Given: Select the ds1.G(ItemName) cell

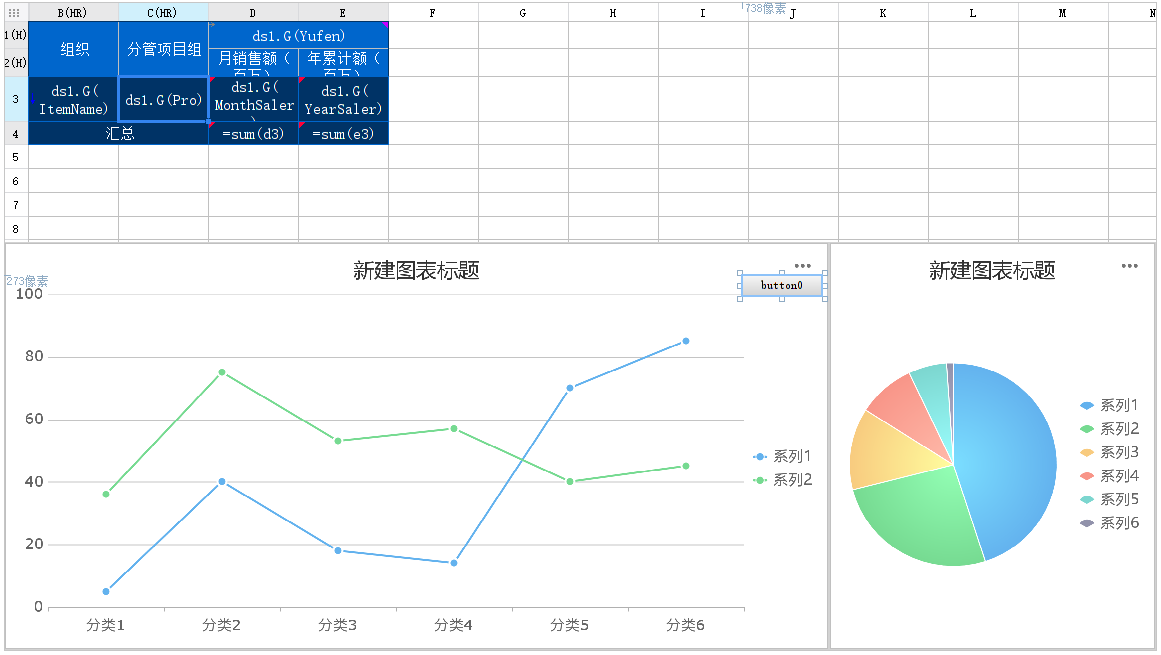Looking at the screenshot, I should (x=73, y=99).
